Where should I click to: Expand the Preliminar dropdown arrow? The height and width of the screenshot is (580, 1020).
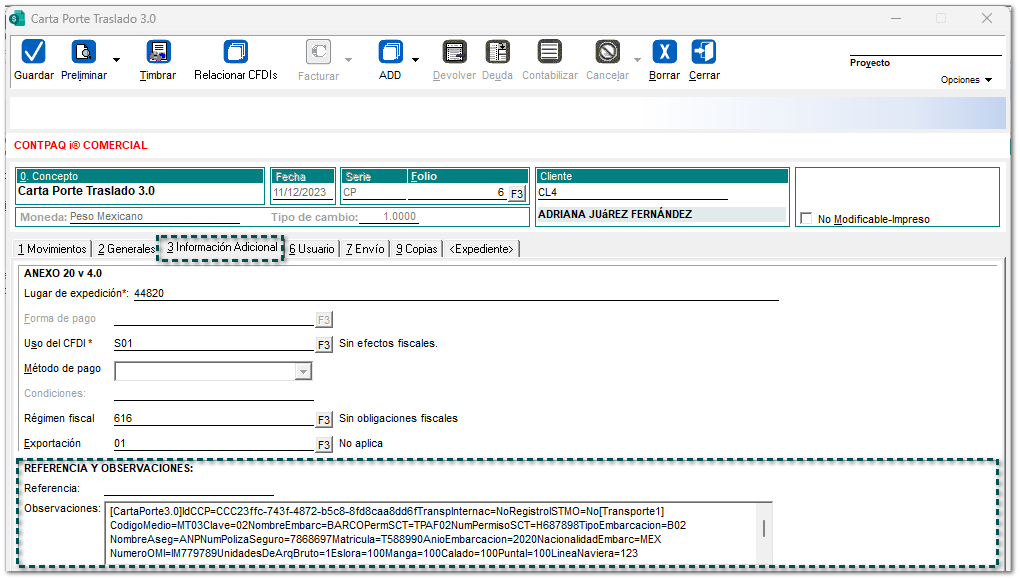click(116, 60)
